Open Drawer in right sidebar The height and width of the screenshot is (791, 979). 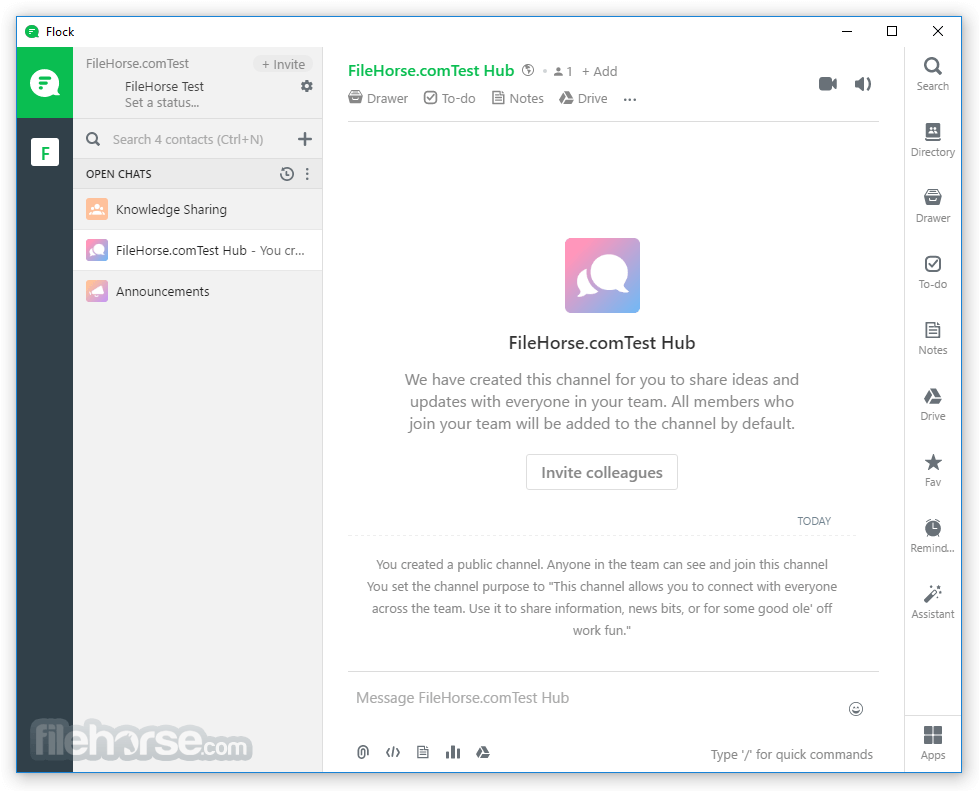933,207
